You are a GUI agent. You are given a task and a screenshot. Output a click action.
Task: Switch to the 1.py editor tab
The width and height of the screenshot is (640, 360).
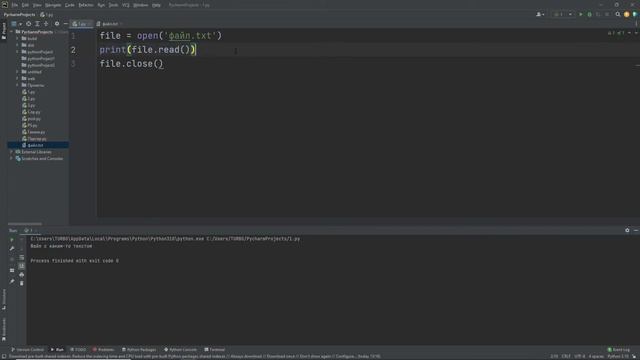[x=81, y=24]
